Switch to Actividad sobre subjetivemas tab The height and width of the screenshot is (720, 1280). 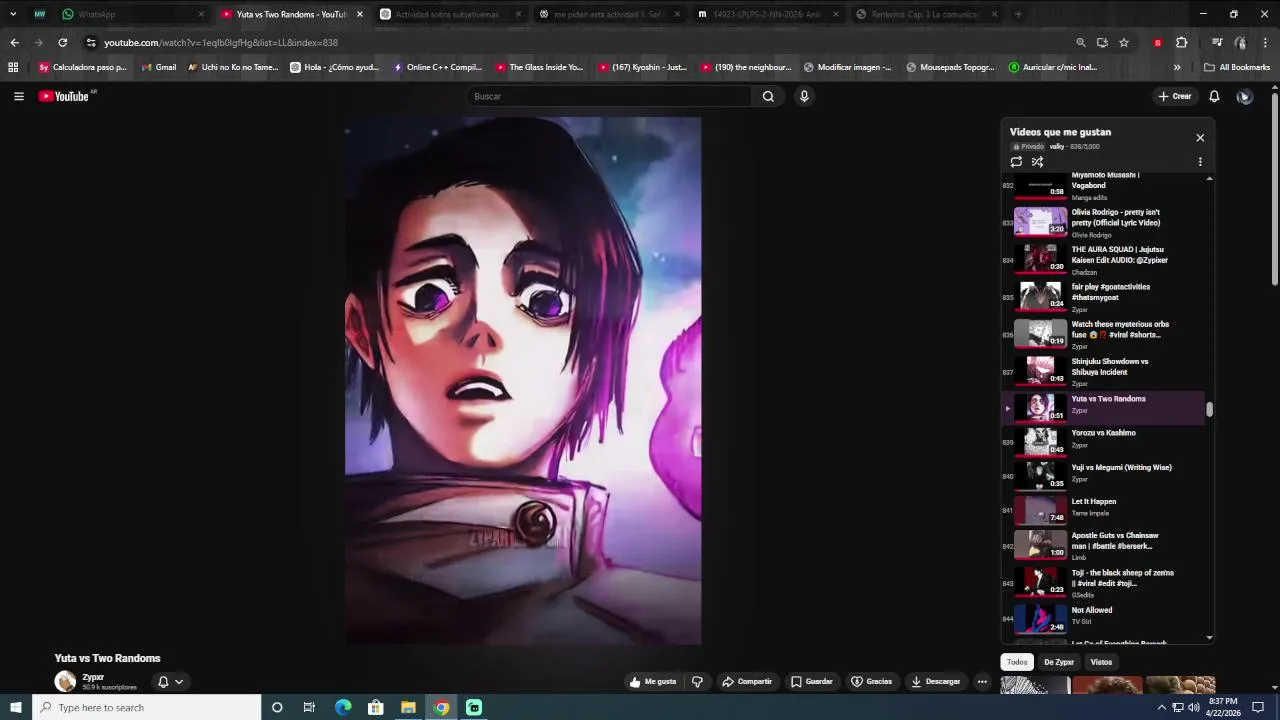coord(450,14)
